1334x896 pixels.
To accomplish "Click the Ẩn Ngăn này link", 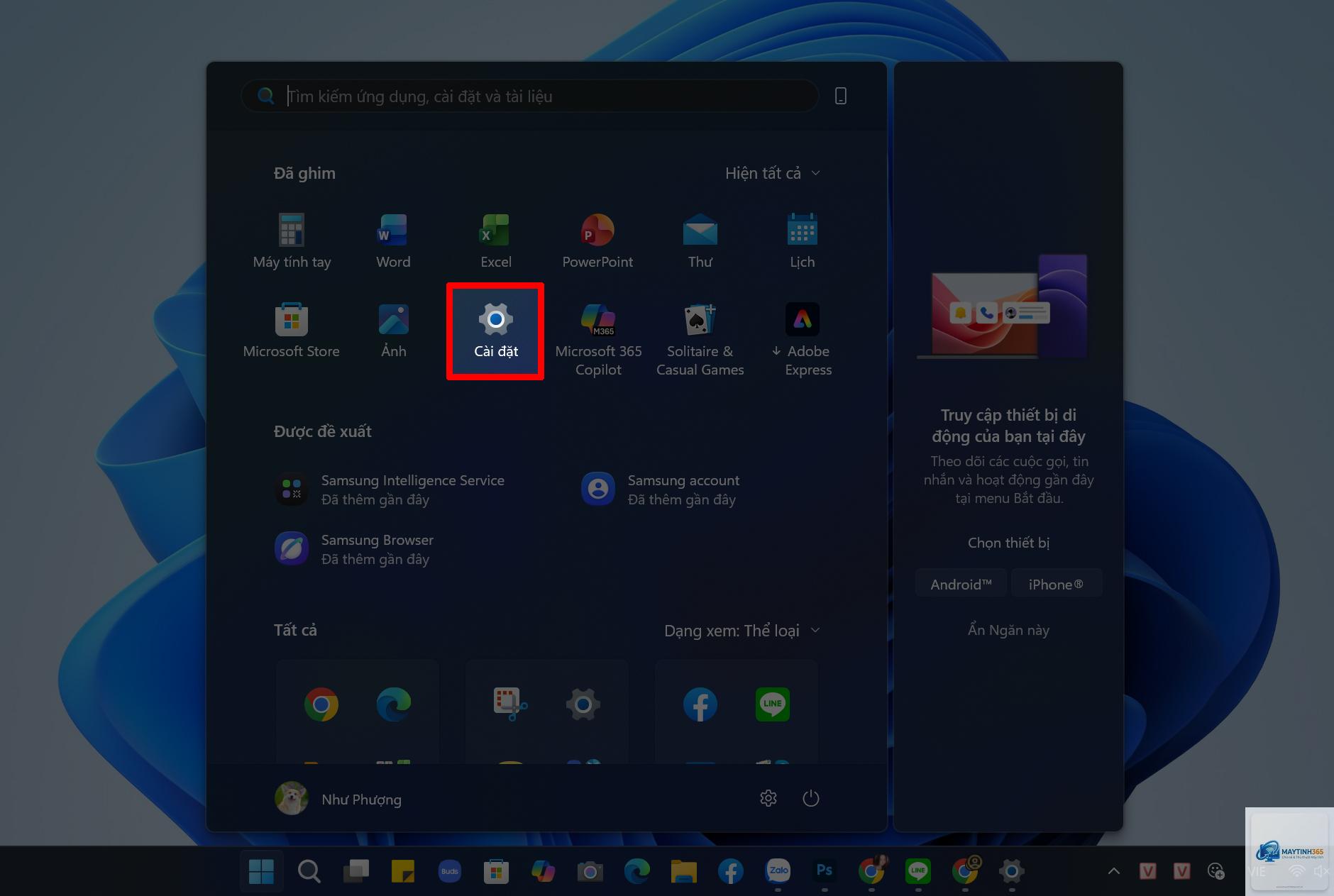I will tap(1008, 630).
